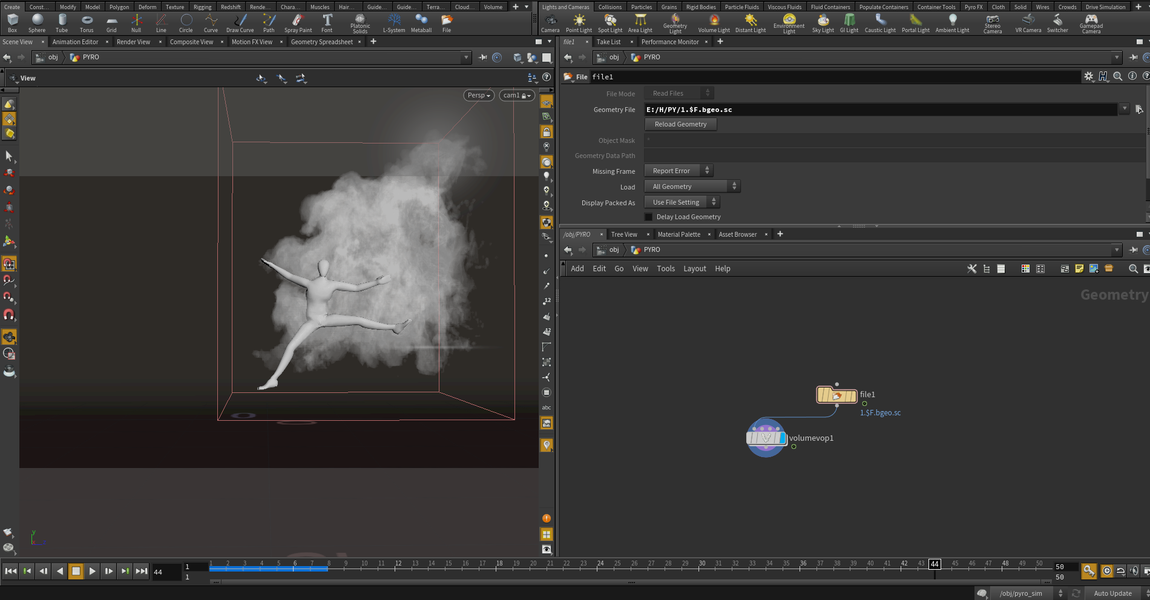Toggle the stop button in playbar
The width and height of the screenshot is (1150, 600).
click(x=75, y=571)
